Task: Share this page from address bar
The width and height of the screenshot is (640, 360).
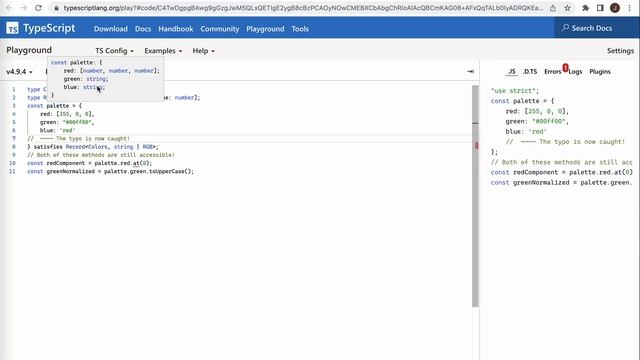Action: click(553, 8)
